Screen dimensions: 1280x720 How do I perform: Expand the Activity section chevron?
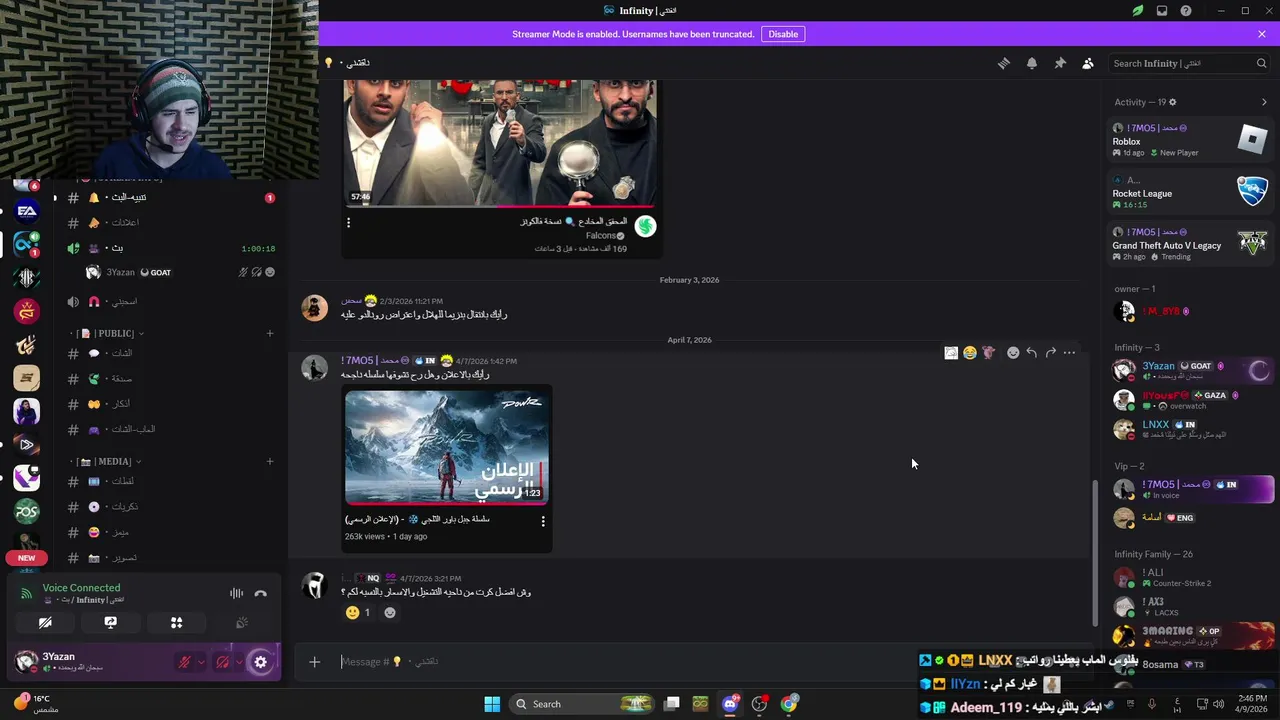pyautogui.click(x=1264, y=102)
